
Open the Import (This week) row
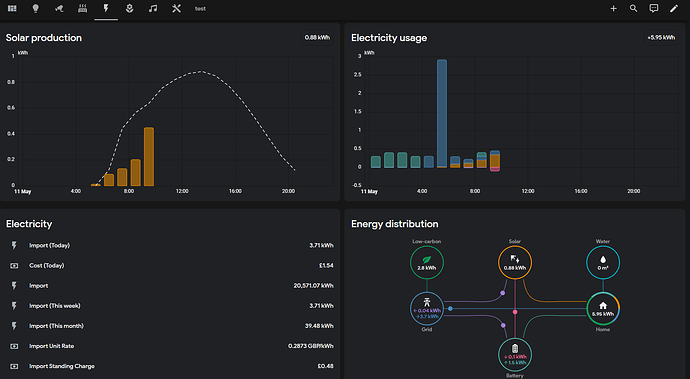pos(170,305)
